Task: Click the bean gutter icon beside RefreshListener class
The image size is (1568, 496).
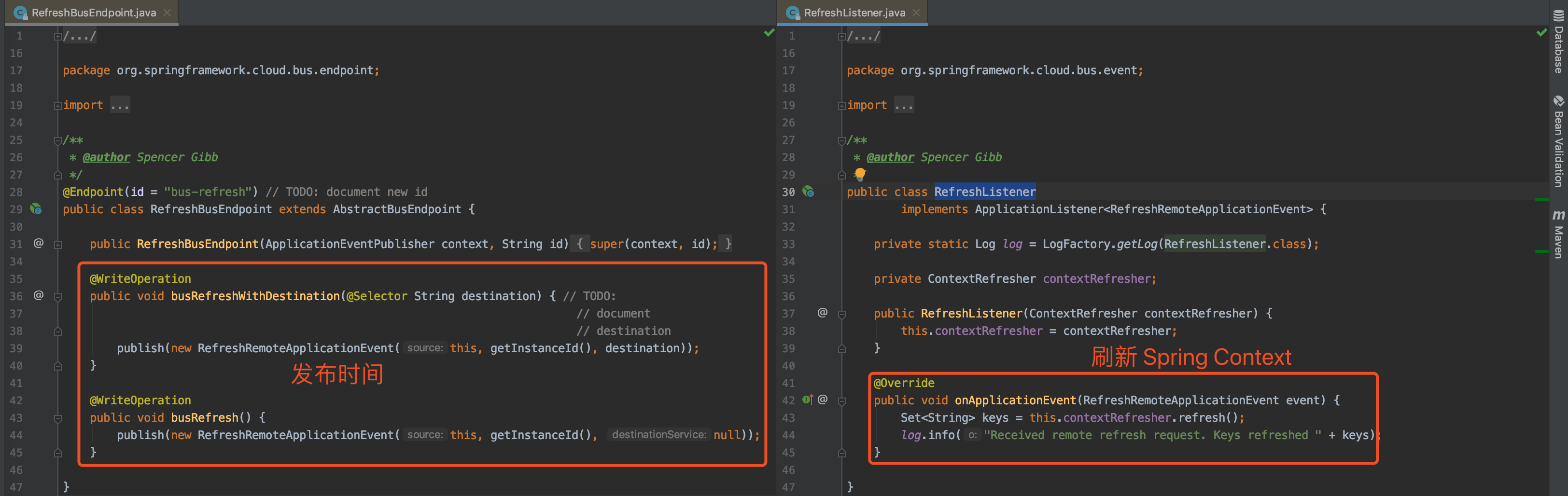Action: click(808, 191)
